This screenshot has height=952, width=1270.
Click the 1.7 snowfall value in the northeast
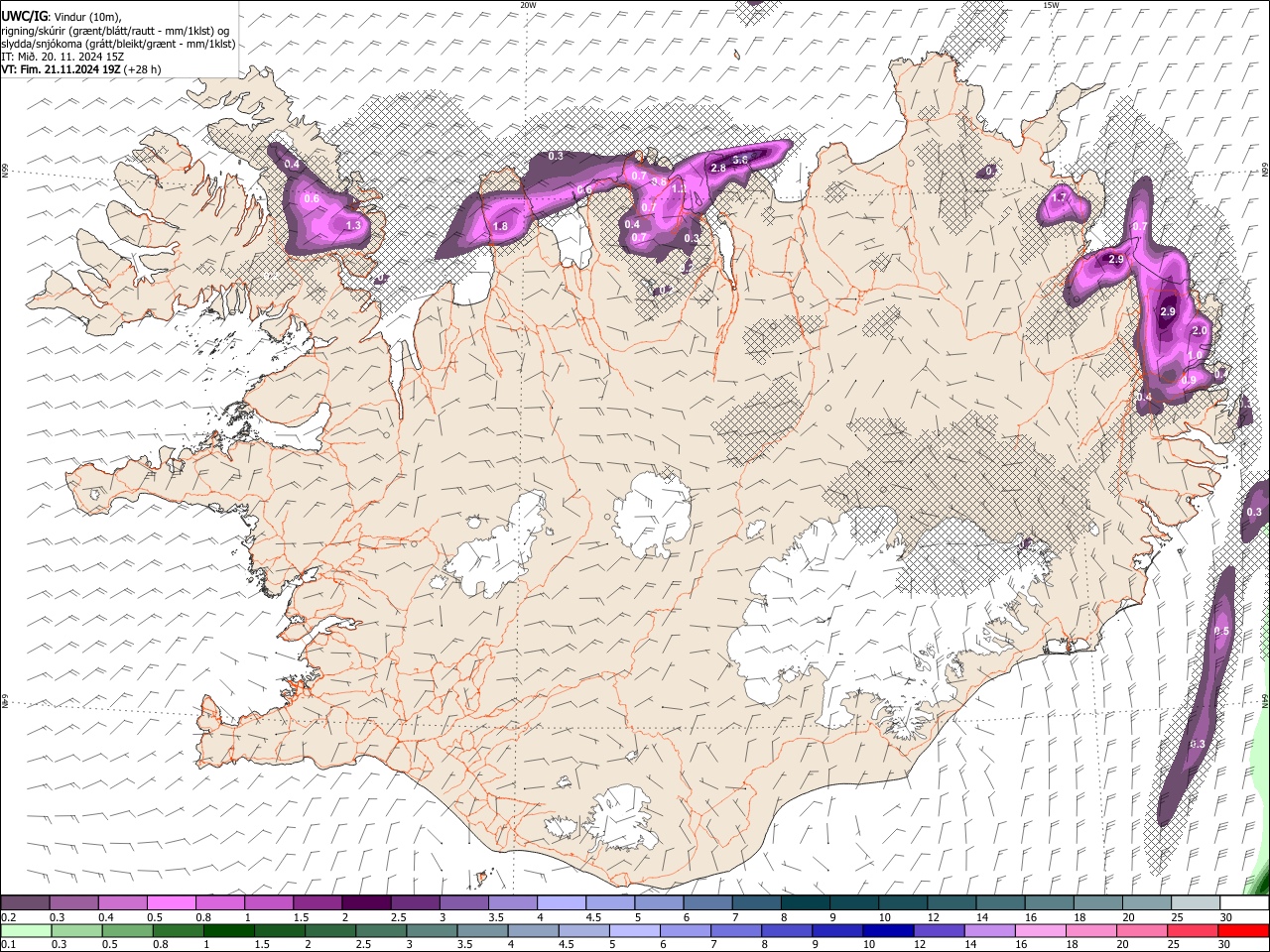coord(1059,197)
